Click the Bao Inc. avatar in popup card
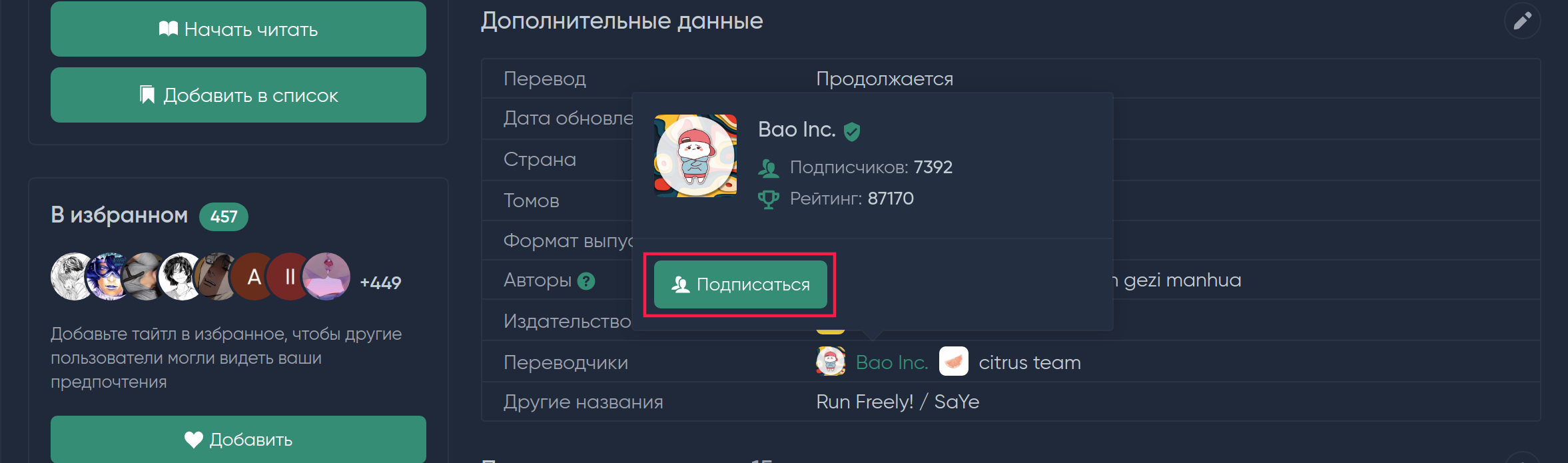 click(695, 156)
